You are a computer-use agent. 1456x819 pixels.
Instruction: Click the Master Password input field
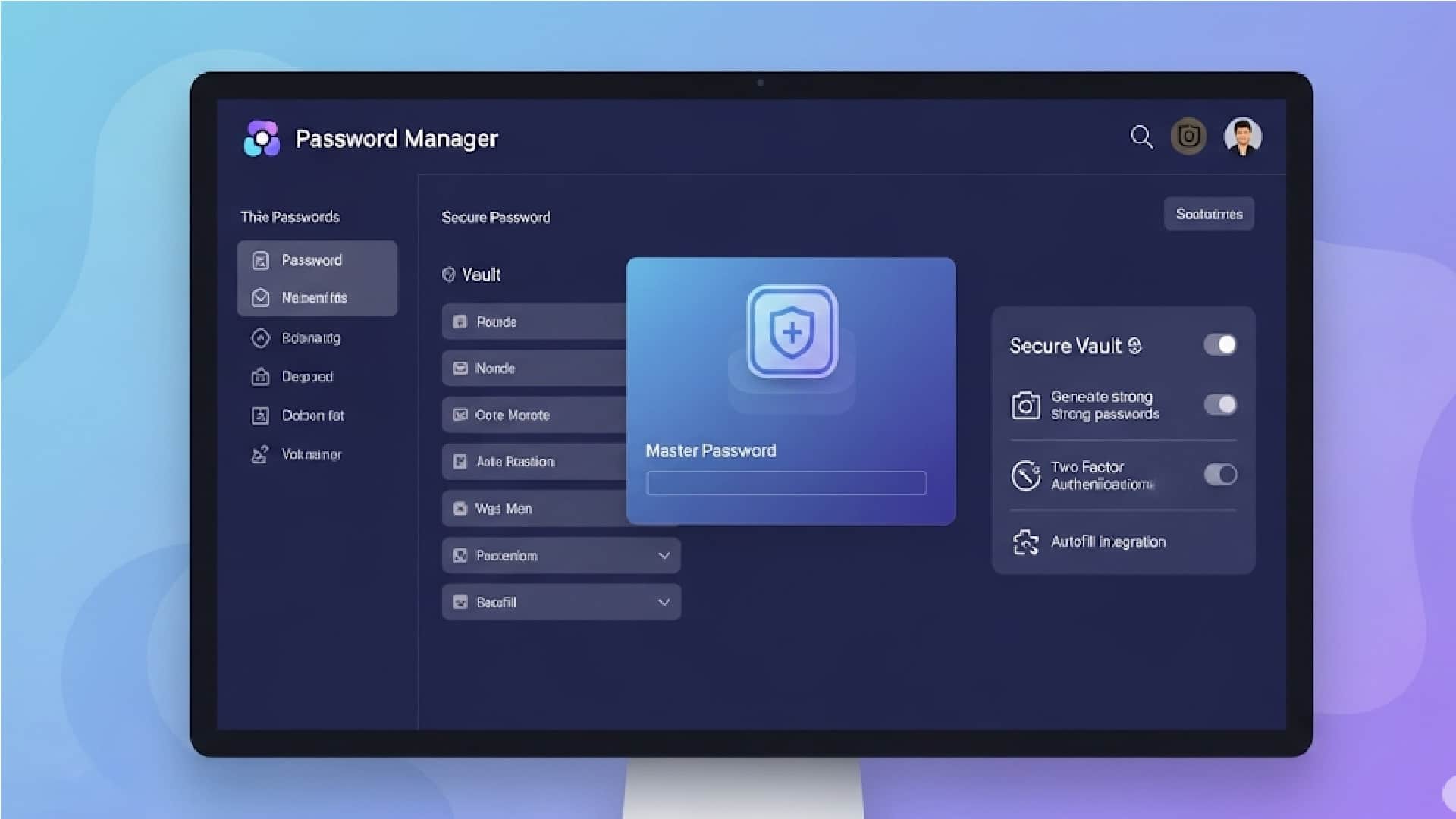coord(786,483)
